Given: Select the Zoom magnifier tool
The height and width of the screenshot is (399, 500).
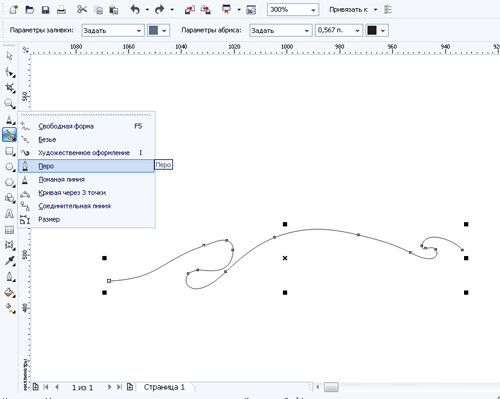Looking at the screenshot, I should click(x=10, y=104).
